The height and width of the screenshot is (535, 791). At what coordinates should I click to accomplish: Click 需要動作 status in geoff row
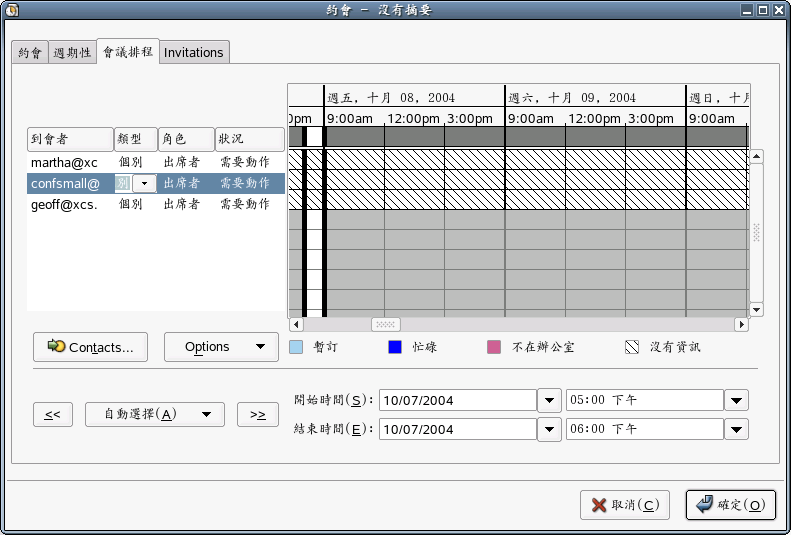coord(245,204)
